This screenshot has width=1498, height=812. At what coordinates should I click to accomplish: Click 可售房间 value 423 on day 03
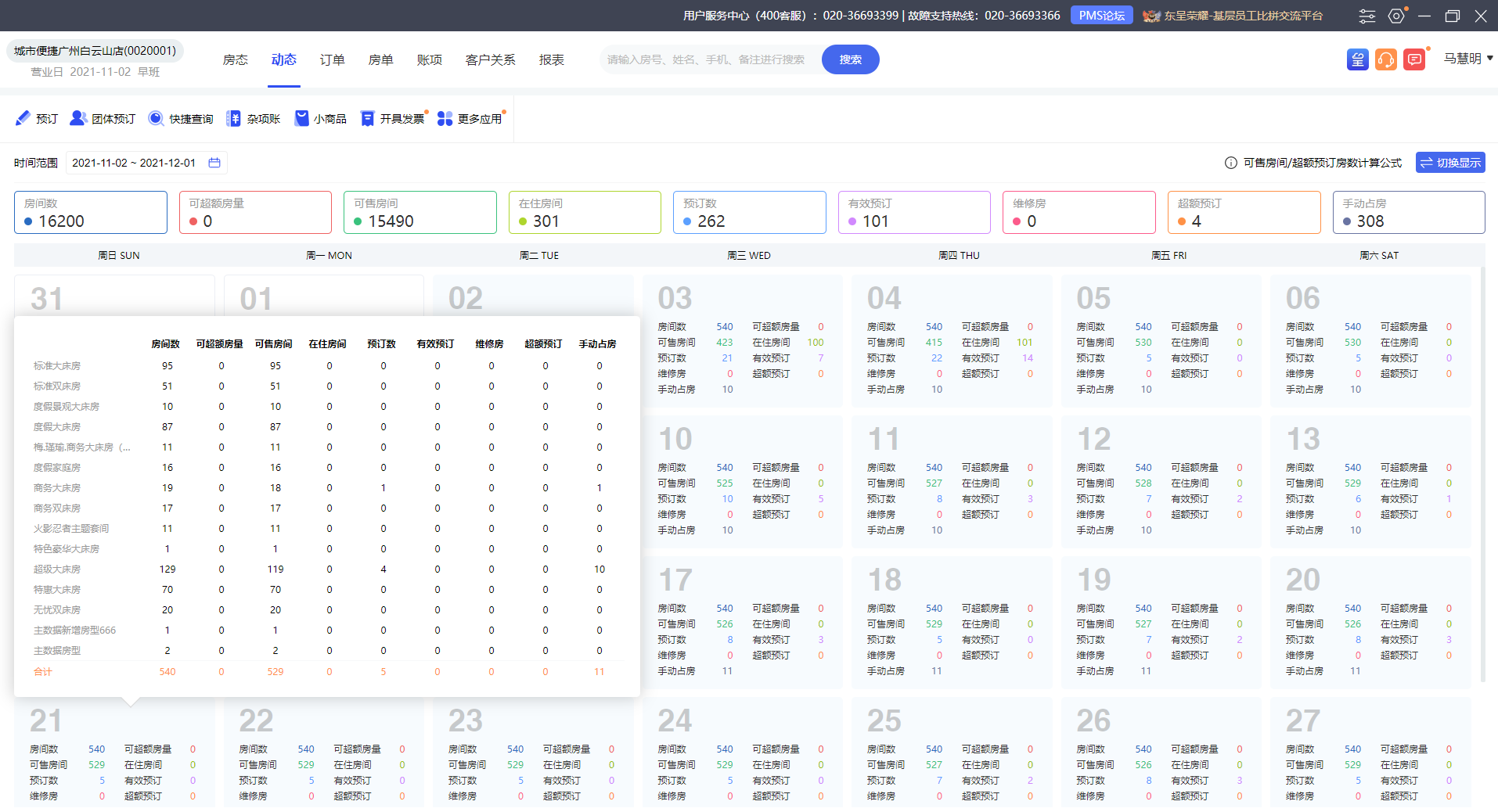coord(724,342)
